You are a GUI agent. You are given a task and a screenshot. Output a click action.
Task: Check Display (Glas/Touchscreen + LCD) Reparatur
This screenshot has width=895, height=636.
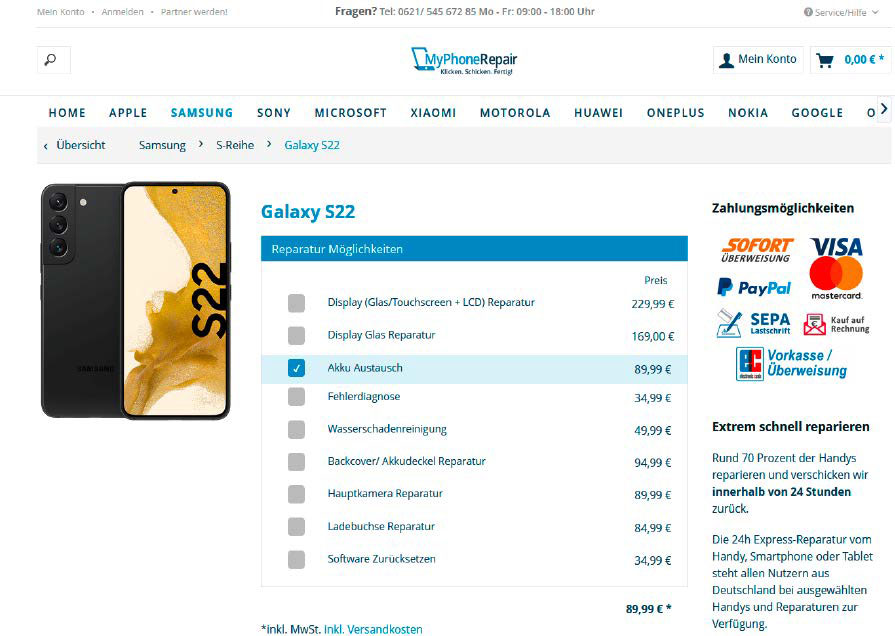click(x=296, y=303)
